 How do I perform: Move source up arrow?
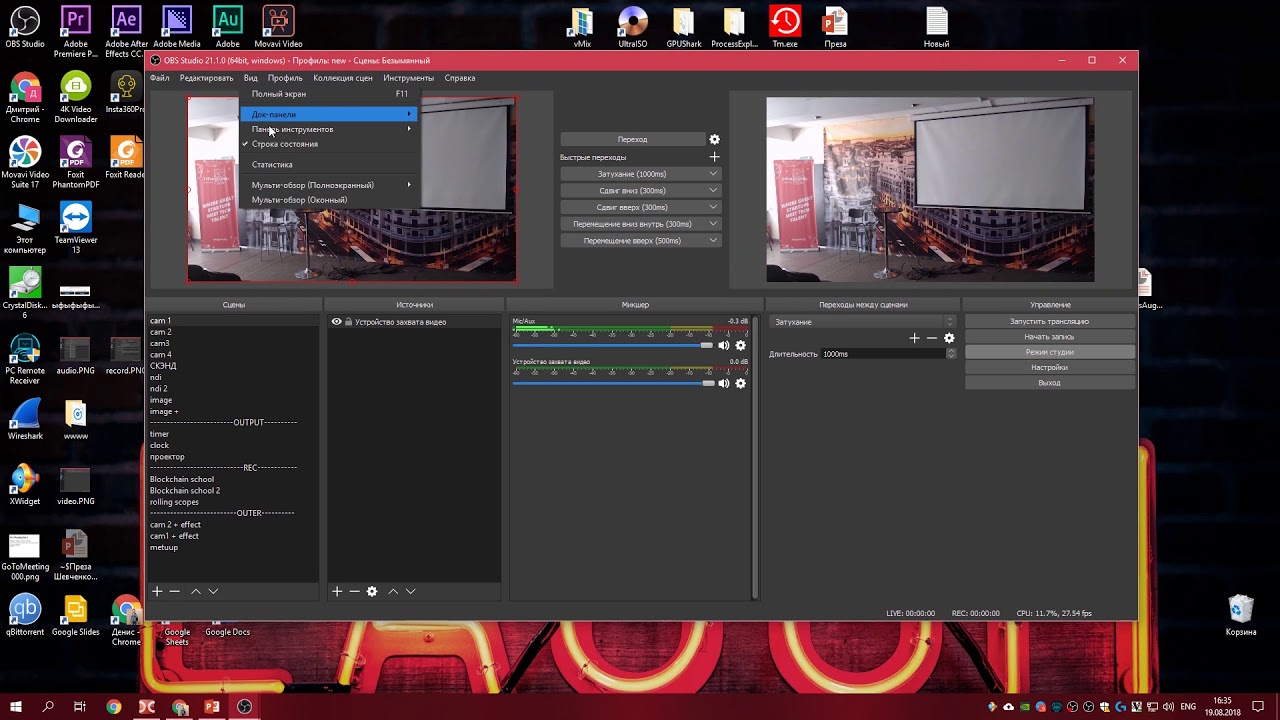coord(393,591)
